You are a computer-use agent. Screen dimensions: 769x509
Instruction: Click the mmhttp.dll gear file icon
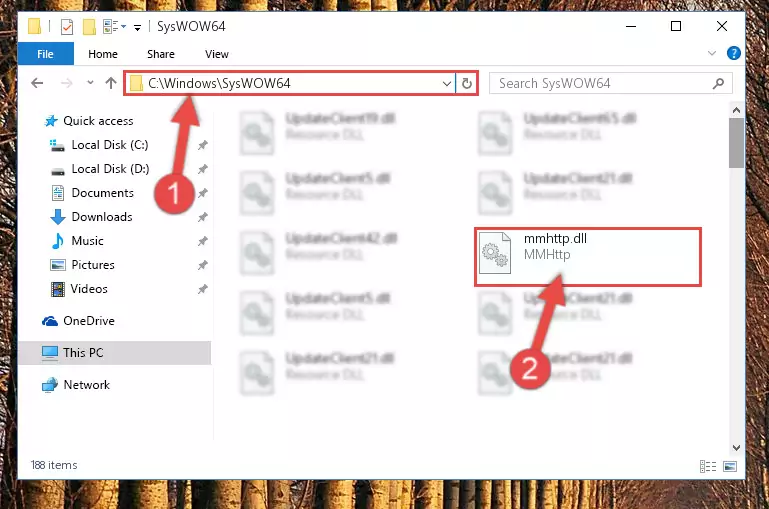[495, 253]
